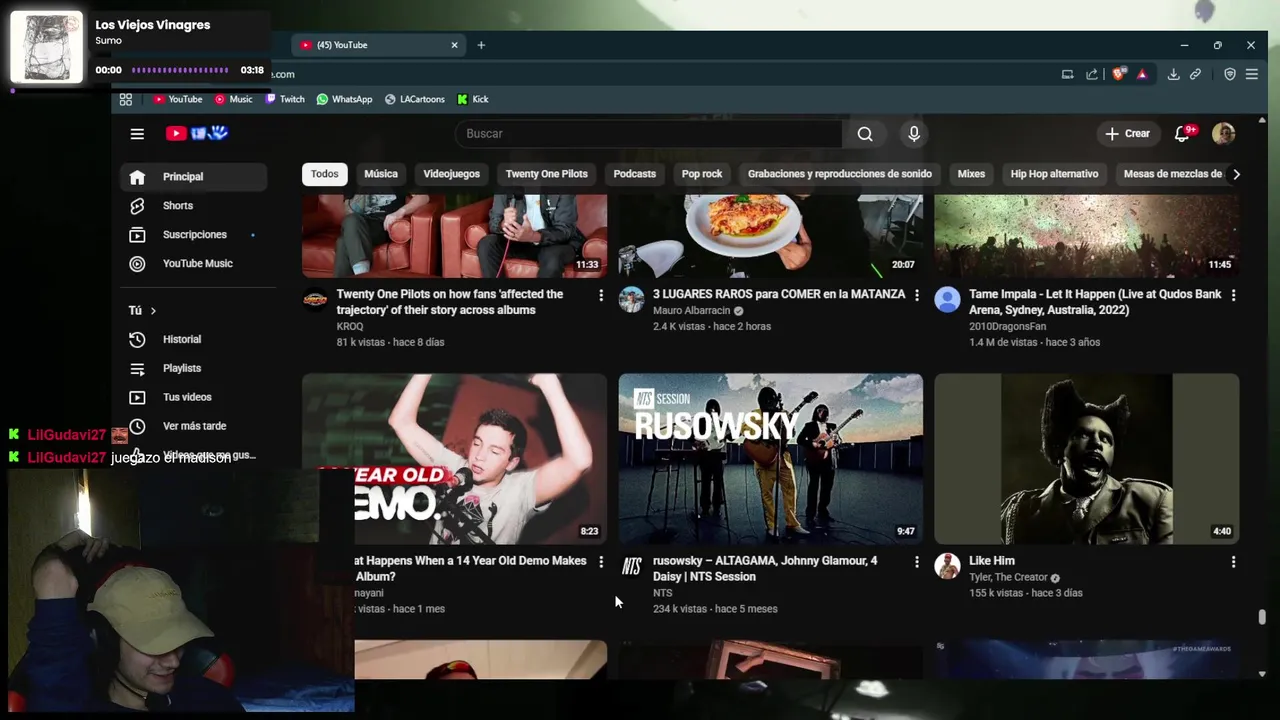Select the Mixes filter chip

[x=971, y=174]
